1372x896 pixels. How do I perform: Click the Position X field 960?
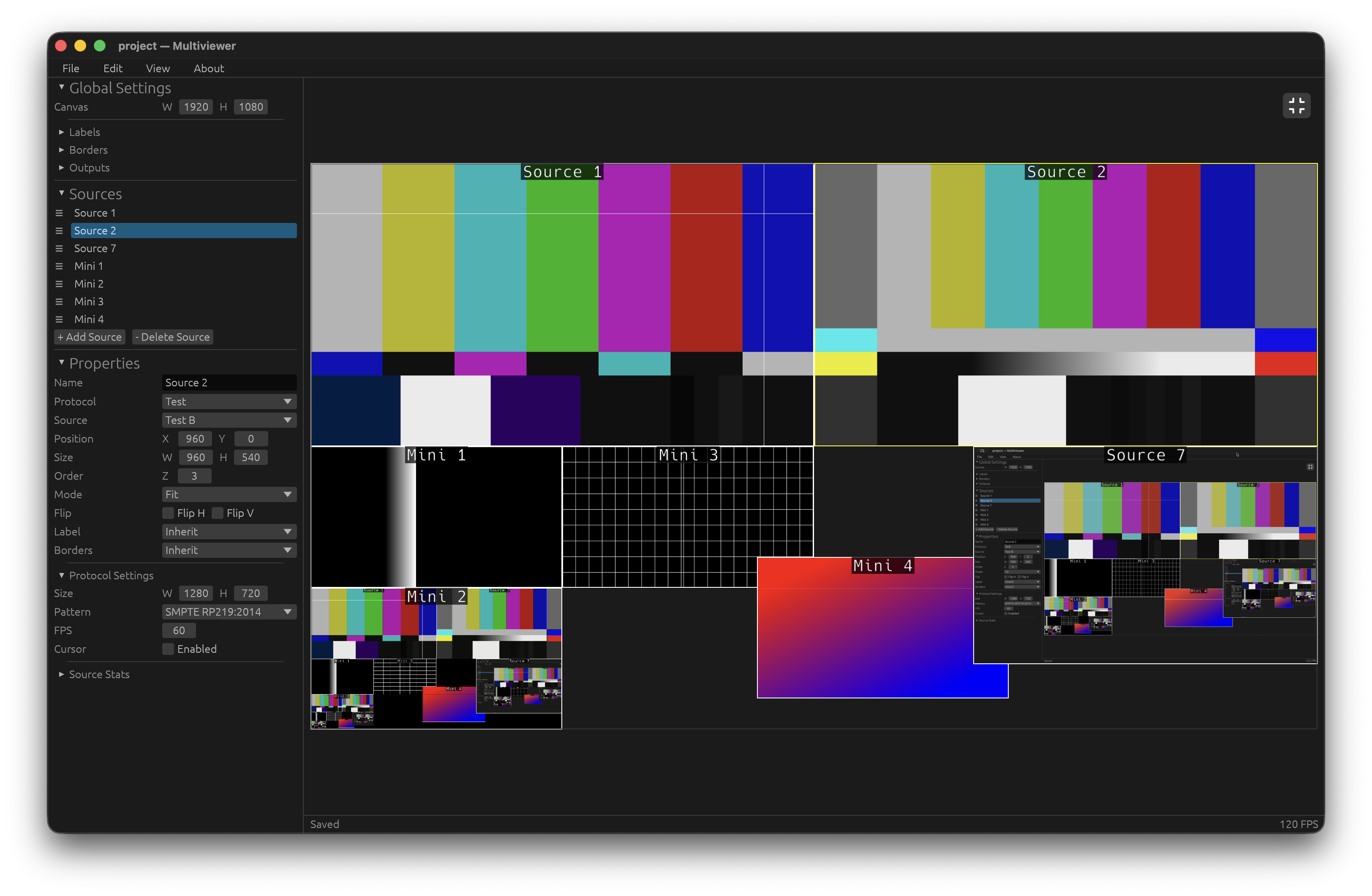(195, 438)
